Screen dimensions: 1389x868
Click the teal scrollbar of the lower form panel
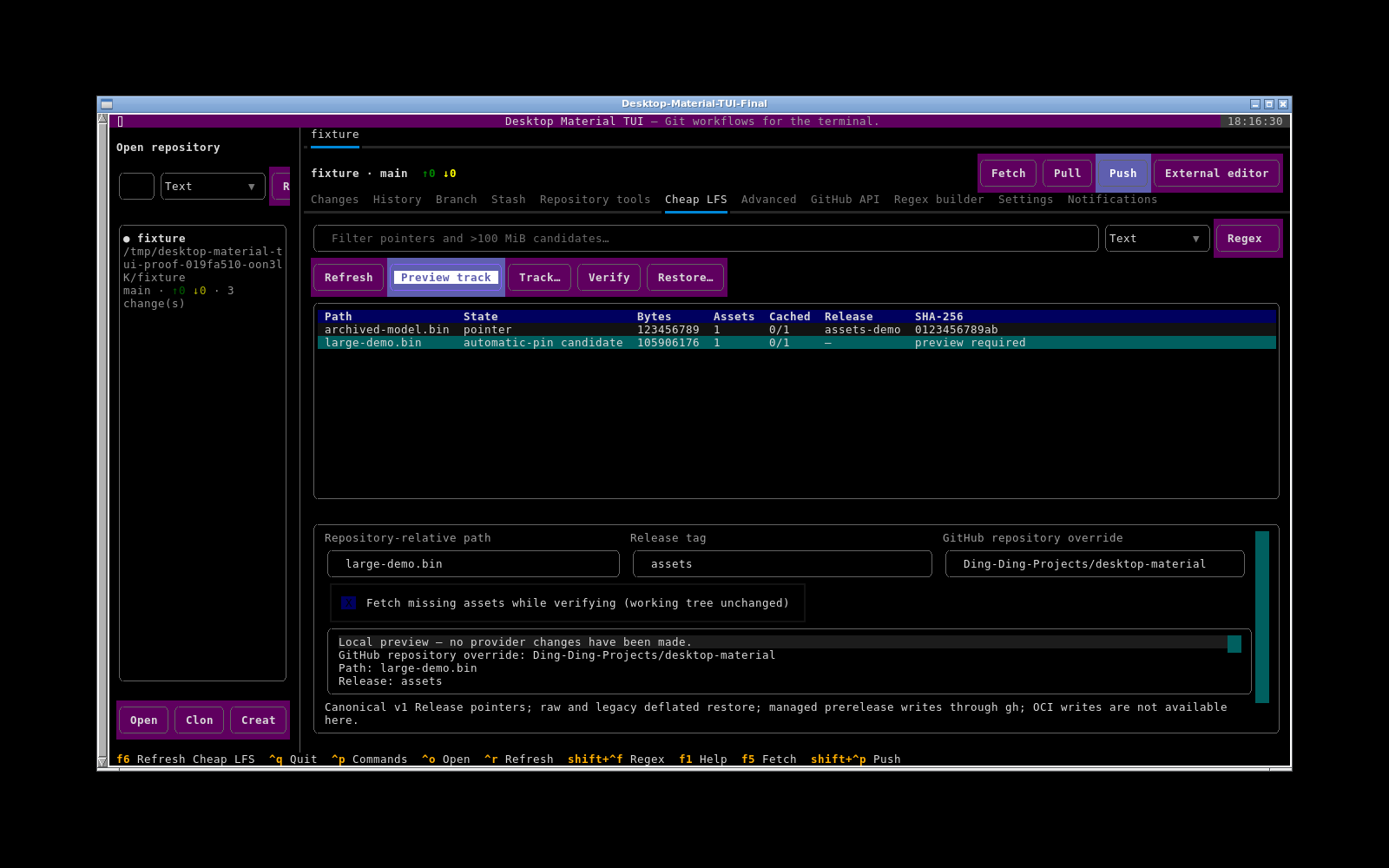click(x=1262, y=616)
